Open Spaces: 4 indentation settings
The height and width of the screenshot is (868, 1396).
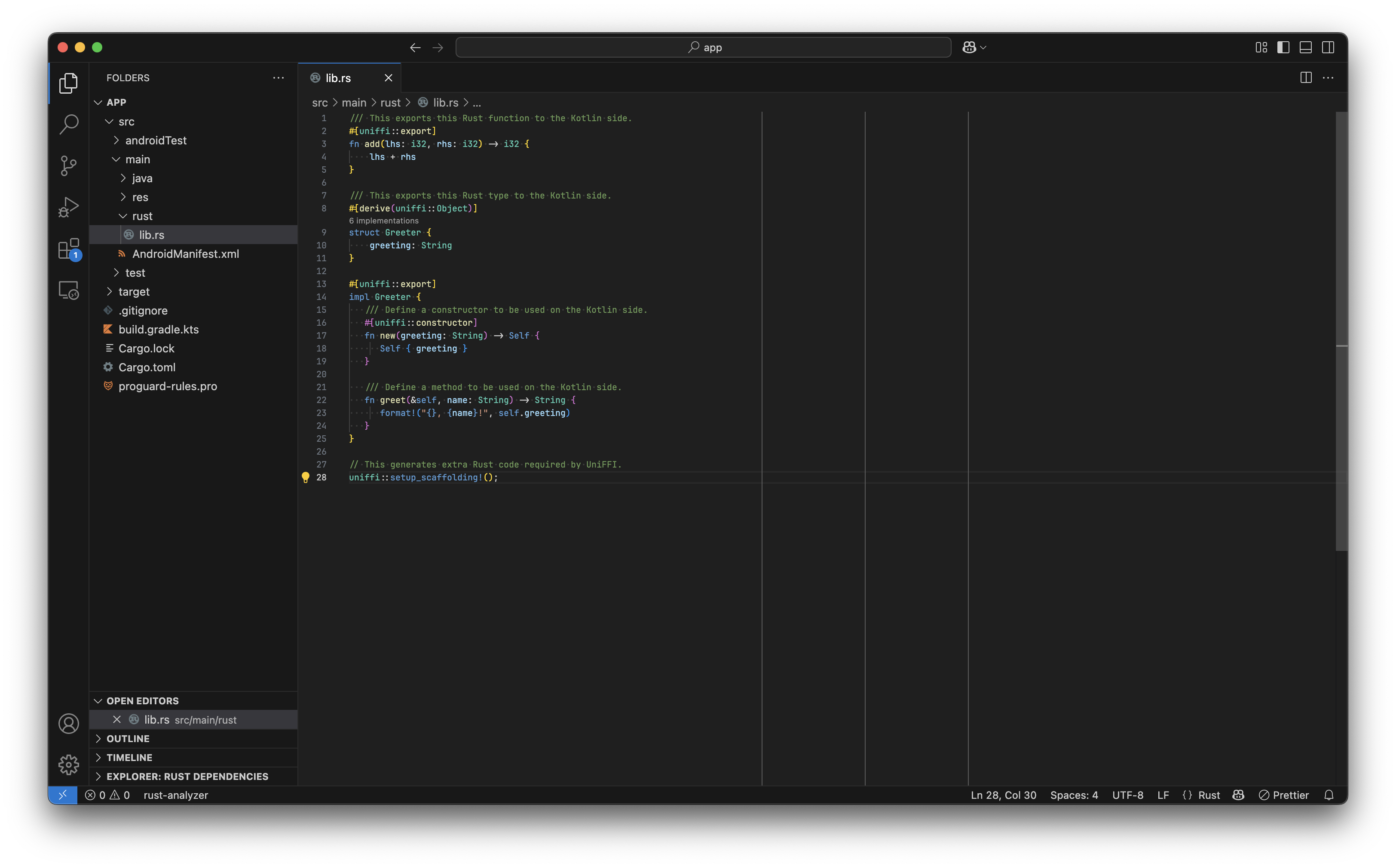click(x=1074, y=795)
